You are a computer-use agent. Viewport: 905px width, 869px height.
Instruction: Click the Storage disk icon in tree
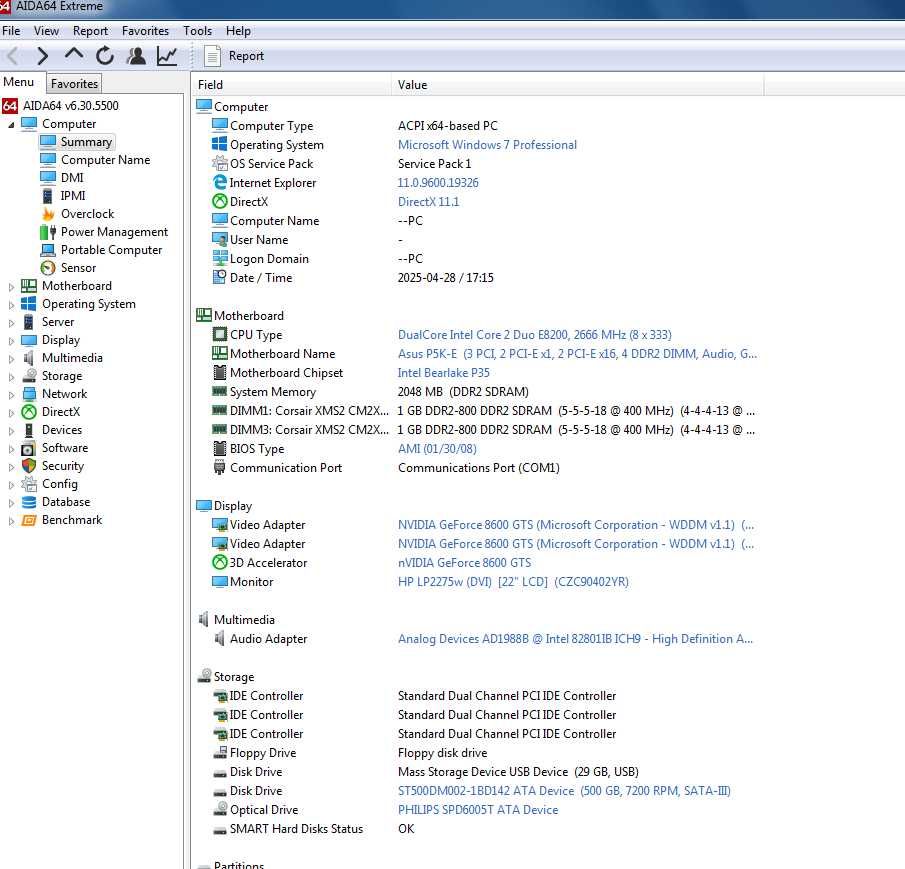coord(29,376)
